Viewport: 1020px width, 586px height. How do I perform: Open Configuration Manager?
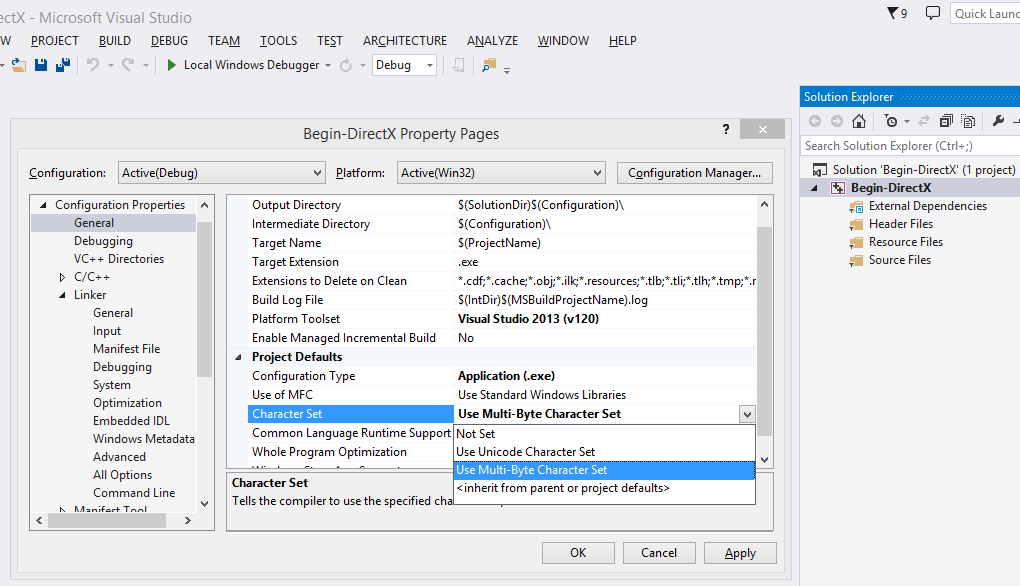(695, 173)
